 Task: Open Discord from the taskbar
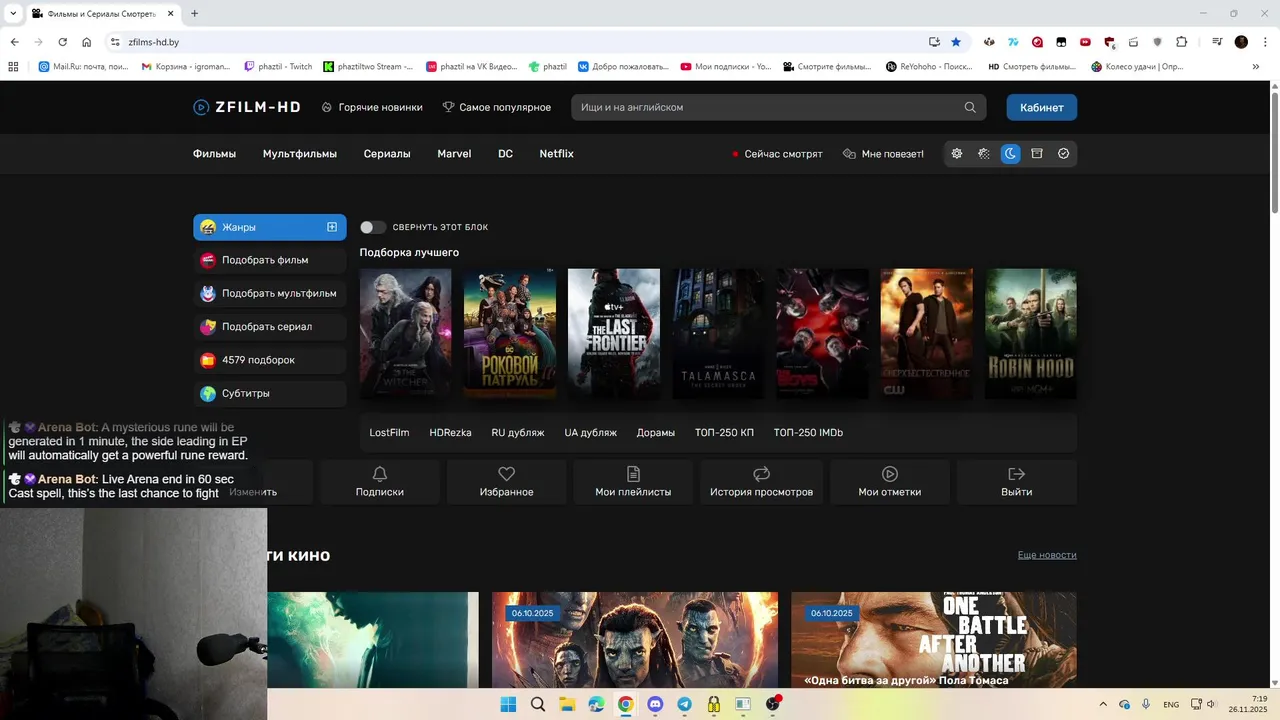[x=655, y=704]
